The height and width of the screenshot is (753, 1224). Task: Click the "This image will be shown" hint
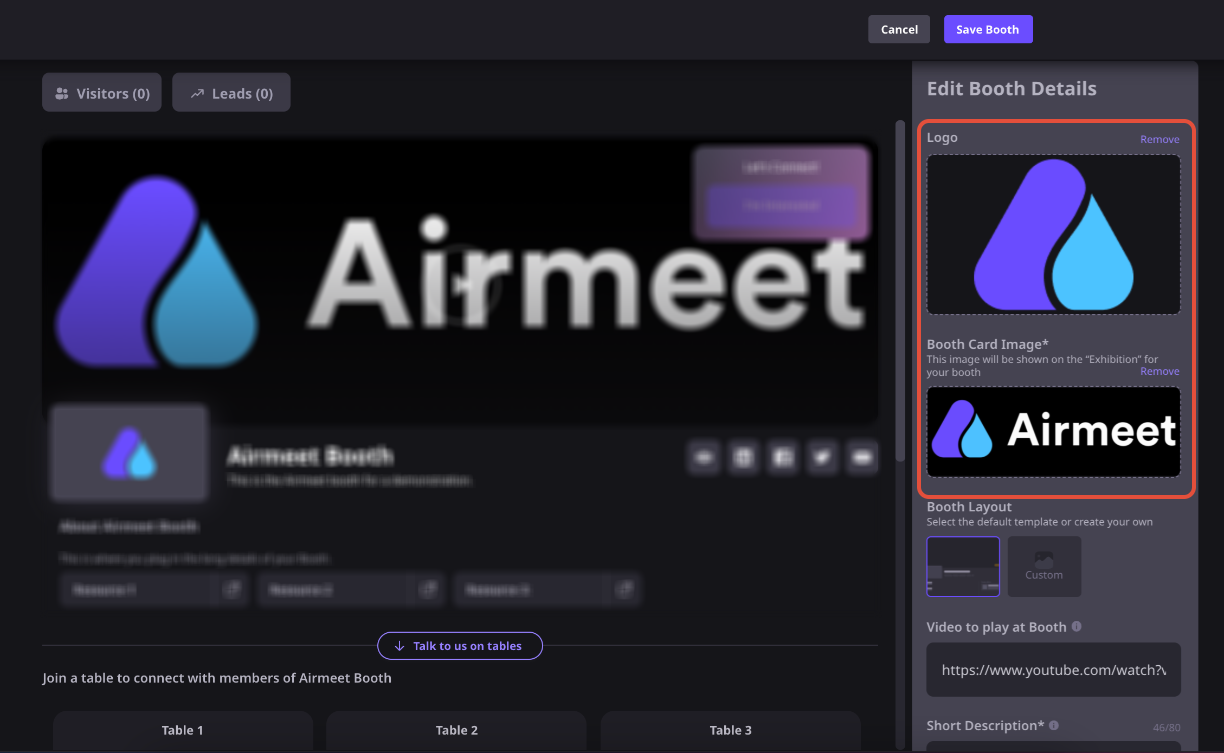pos(1042,365)
